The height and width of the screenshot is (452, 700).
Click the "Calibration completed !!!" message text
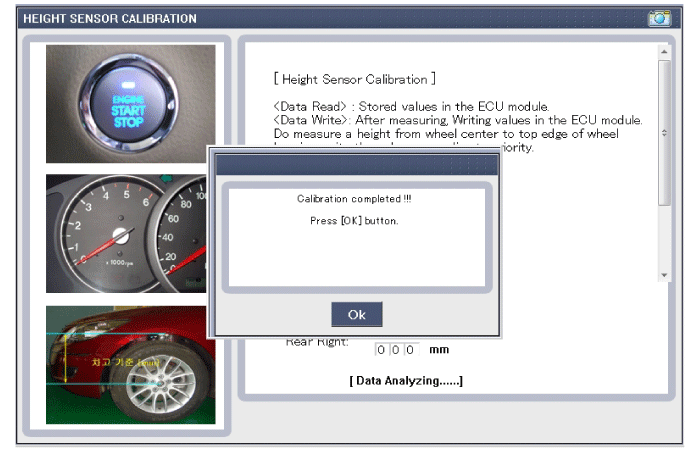click(354, 199)
